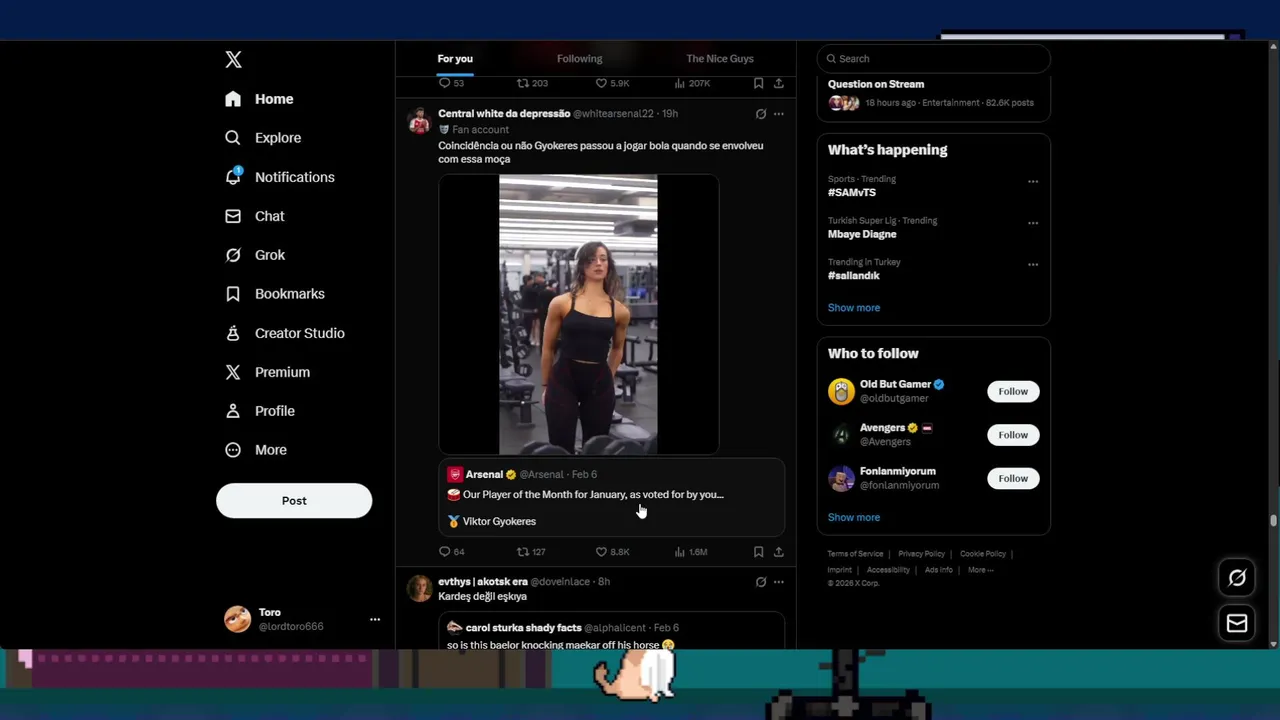
Task: Switch to the For you tab
Action: [455, 59]
